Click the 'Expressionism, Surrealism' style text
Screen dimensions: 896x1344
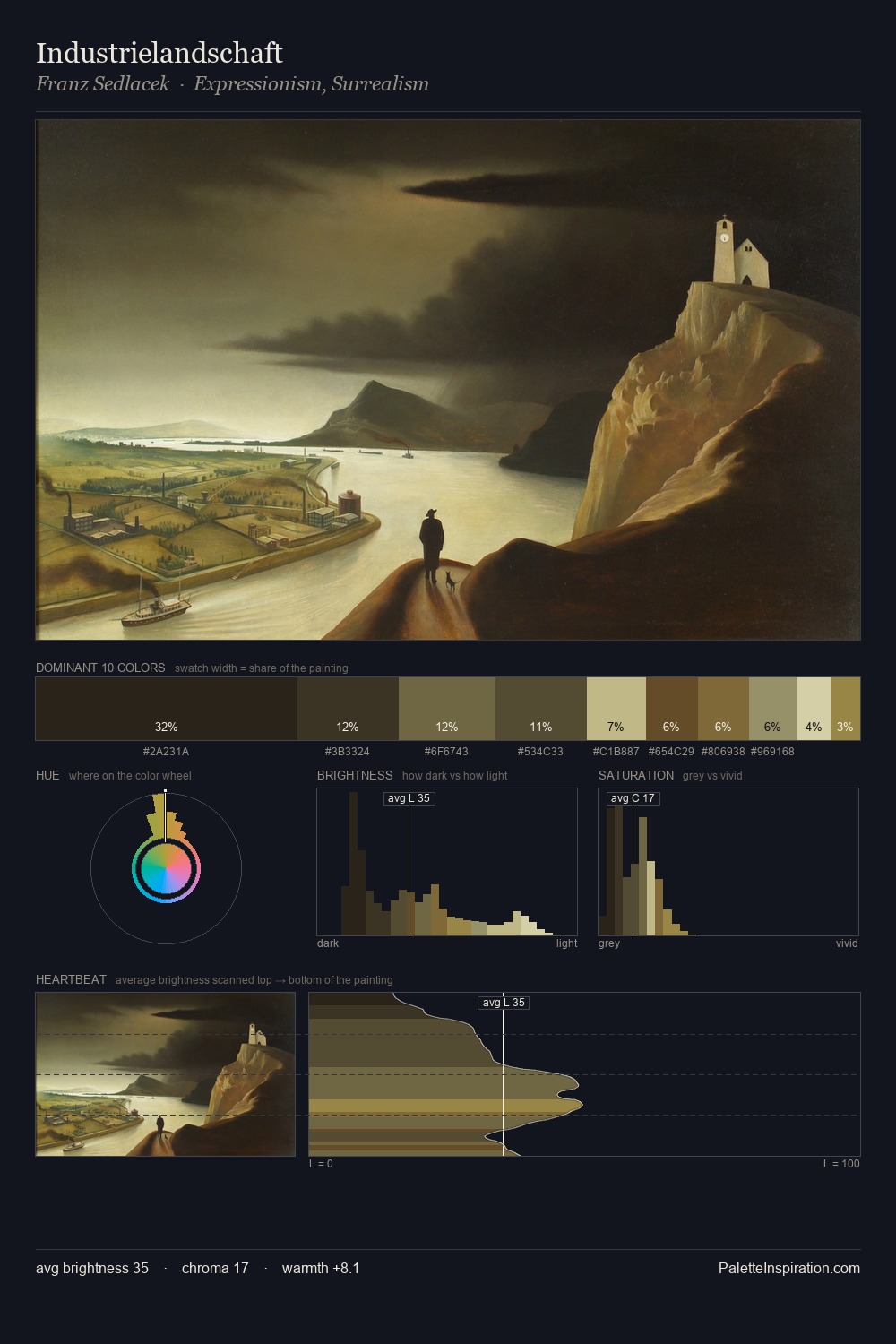(312, 84)
